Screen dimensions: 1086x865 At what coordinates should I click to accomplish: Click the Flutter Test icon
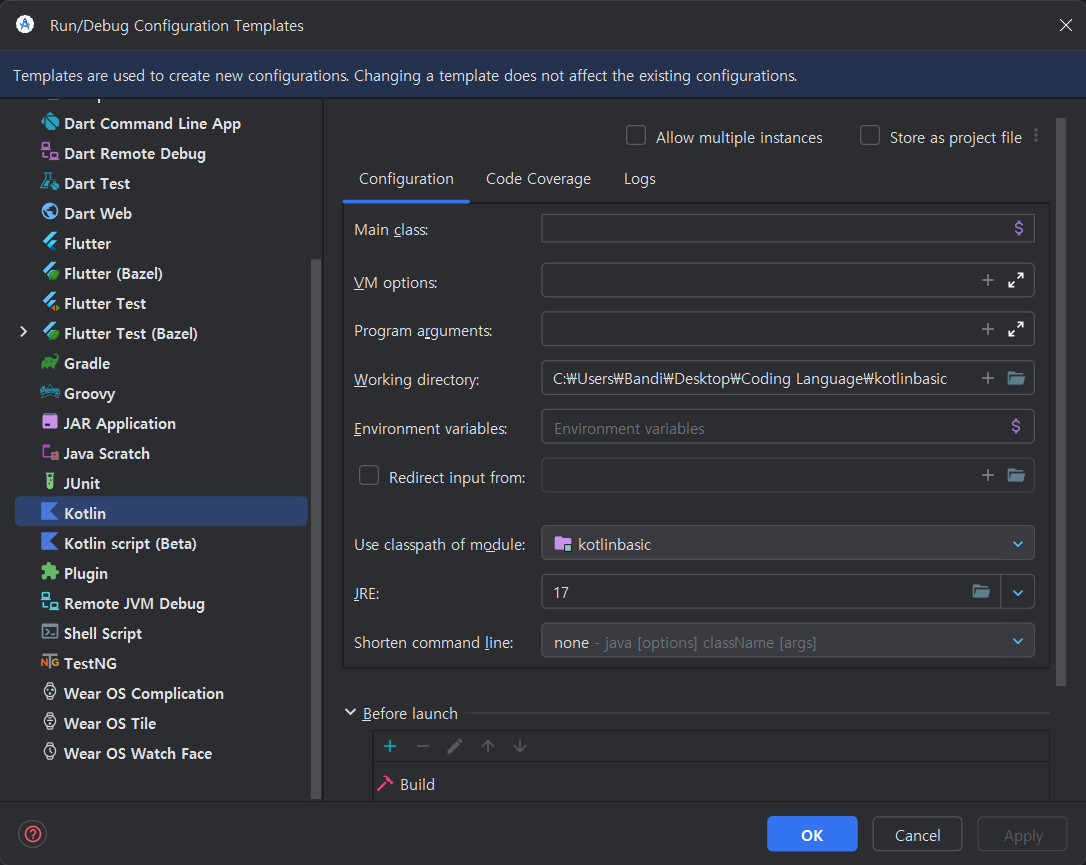[x=50, y=302]
